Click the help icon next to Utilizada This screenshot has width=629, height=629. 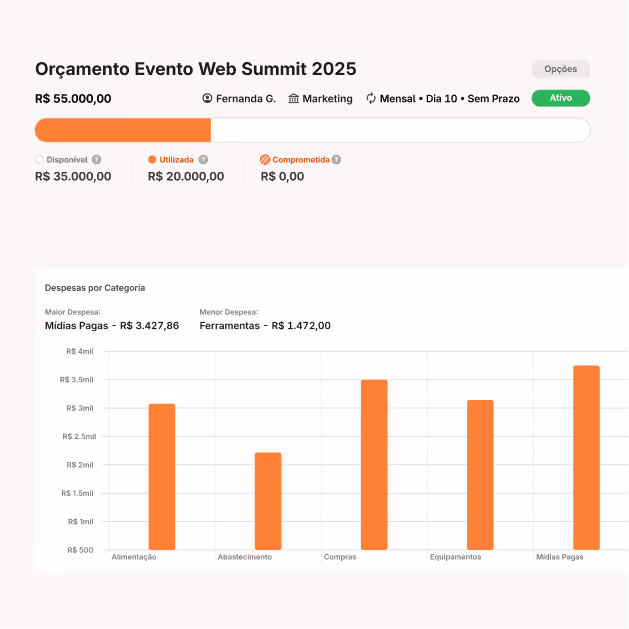point(203,160)
